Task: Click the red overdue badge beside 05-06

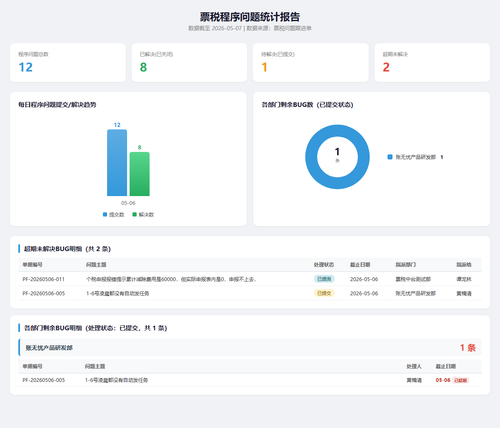Action: [460, 380]
